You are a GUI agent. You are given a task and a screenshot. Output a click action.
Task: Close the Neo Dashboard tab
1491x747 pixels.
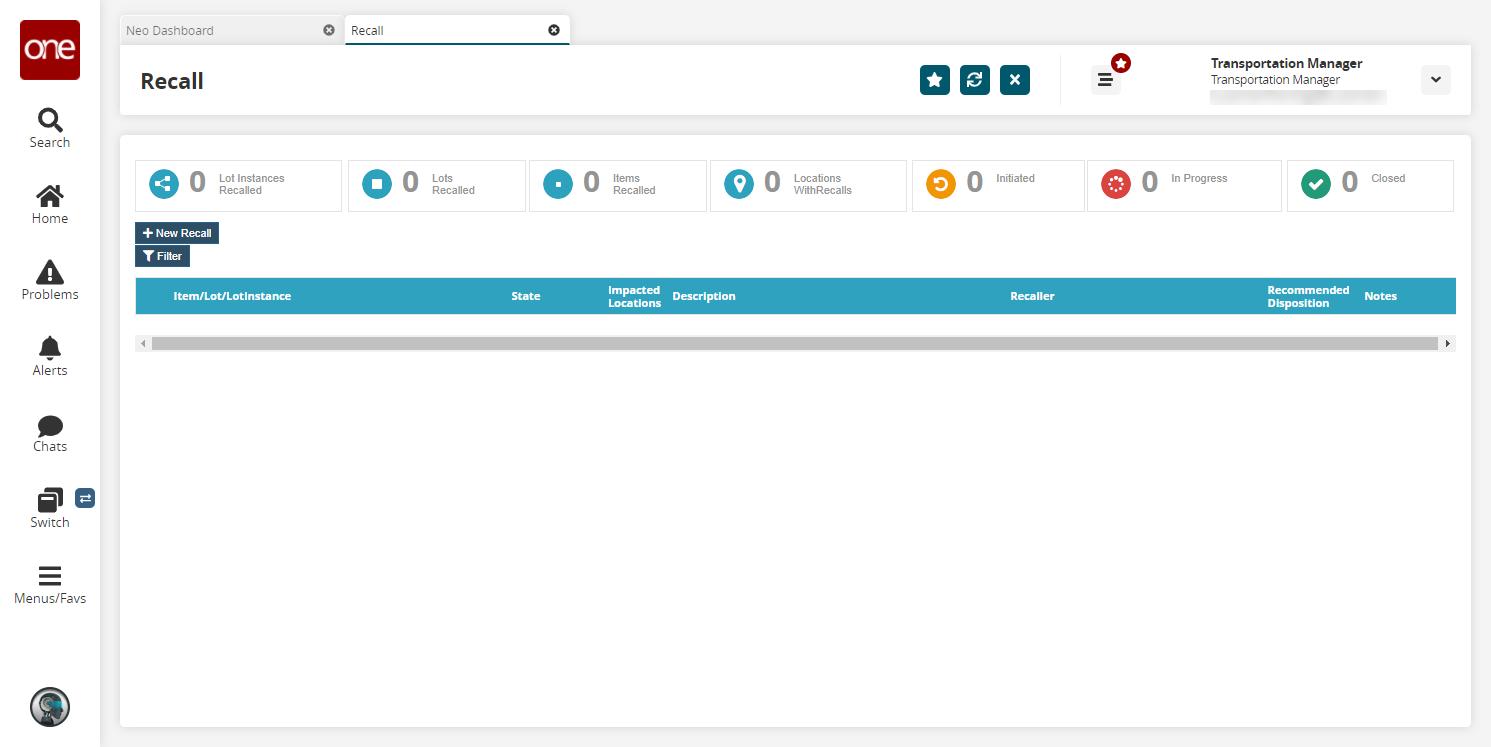[x=329, y=30]
